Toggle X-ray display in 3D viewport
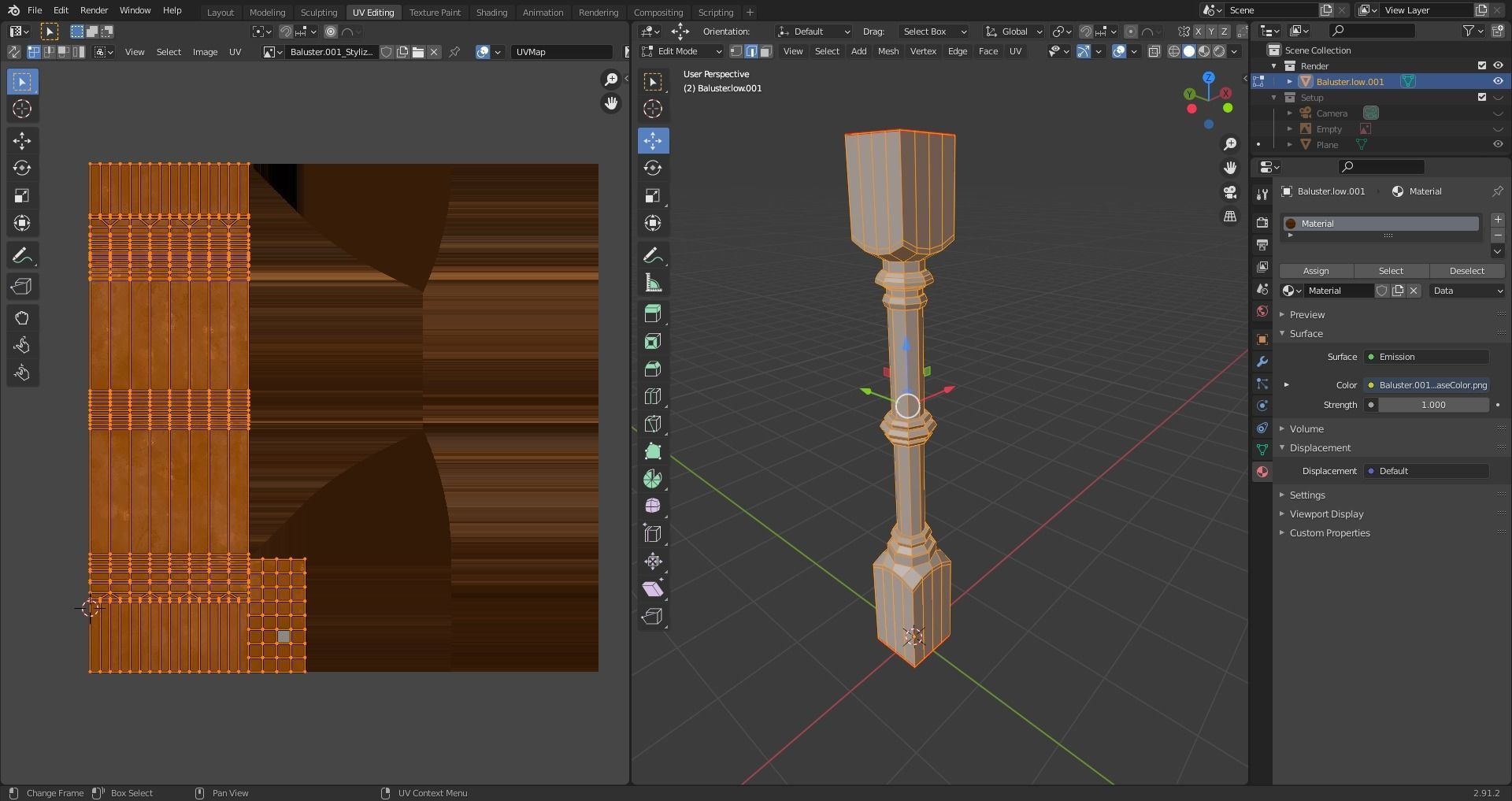Viewport: 1512px width, 801px height. [x=1154, y=51]
